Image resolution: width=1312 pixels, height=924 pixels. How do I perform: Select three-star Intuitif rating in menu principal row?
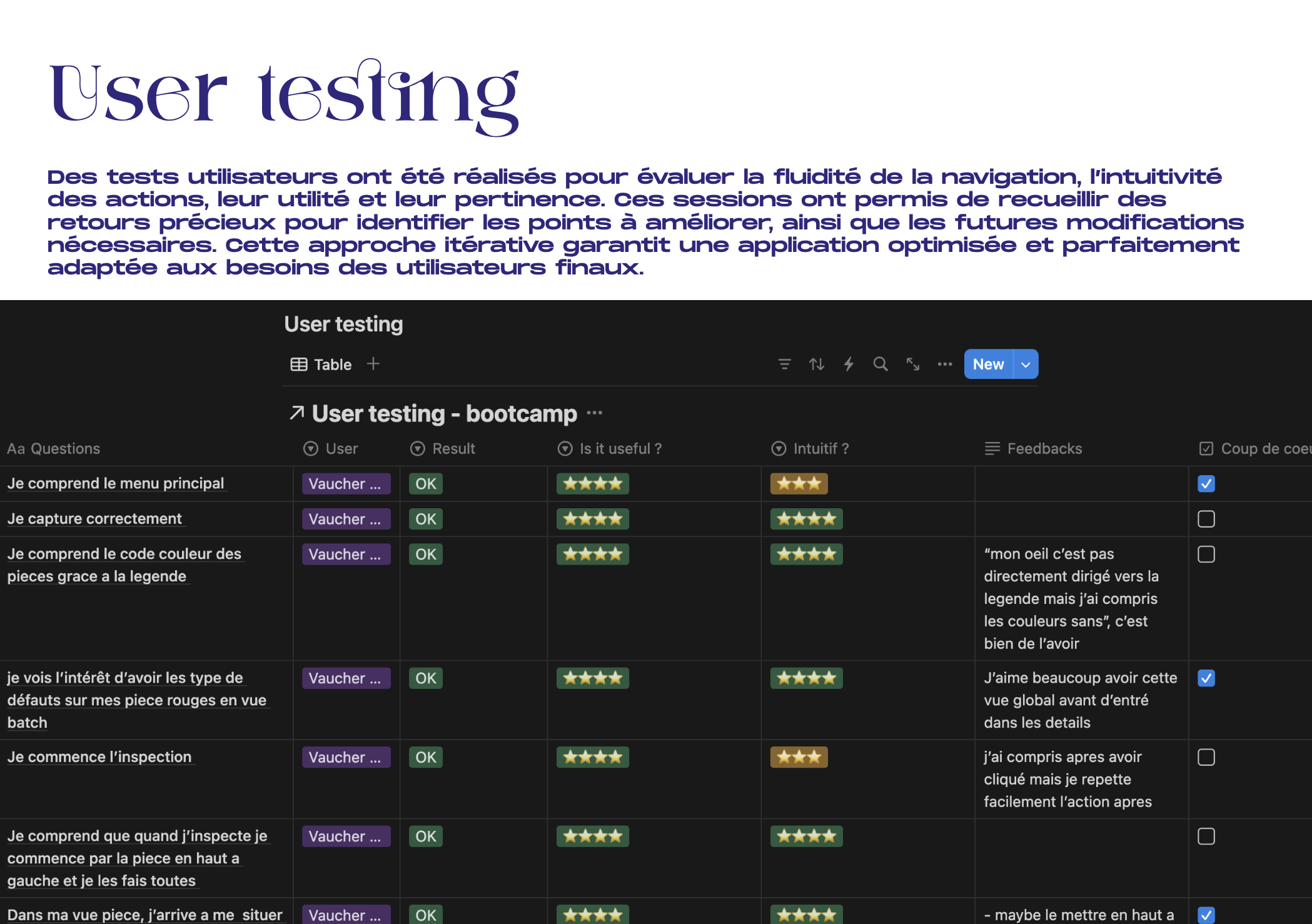click(x=799, y=484)
